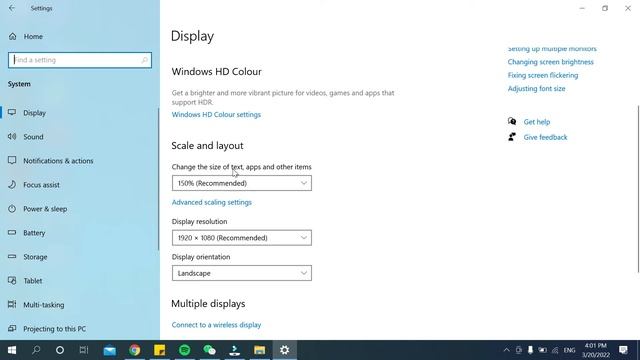Open Cortana circle on taskbar
Viewport: 640px width, 360px height.
(x=60, y=350)
